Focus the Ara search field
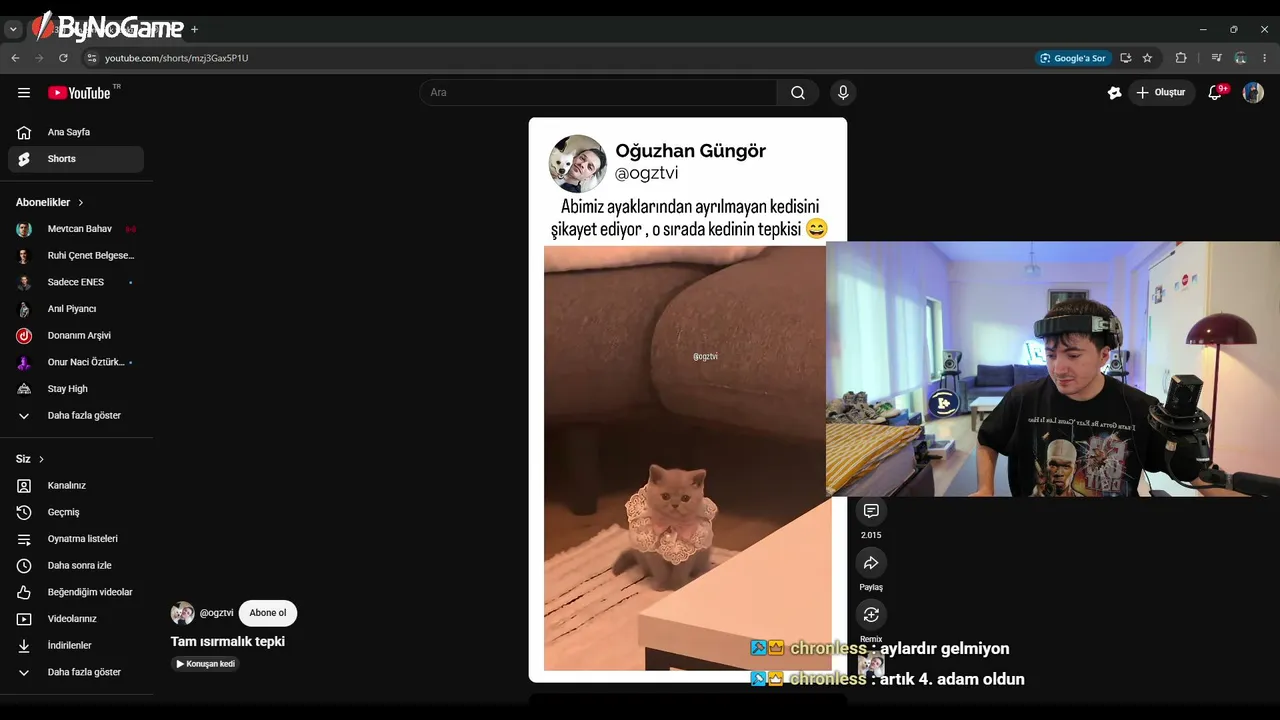1280x720 pixels. pos(599,93)
